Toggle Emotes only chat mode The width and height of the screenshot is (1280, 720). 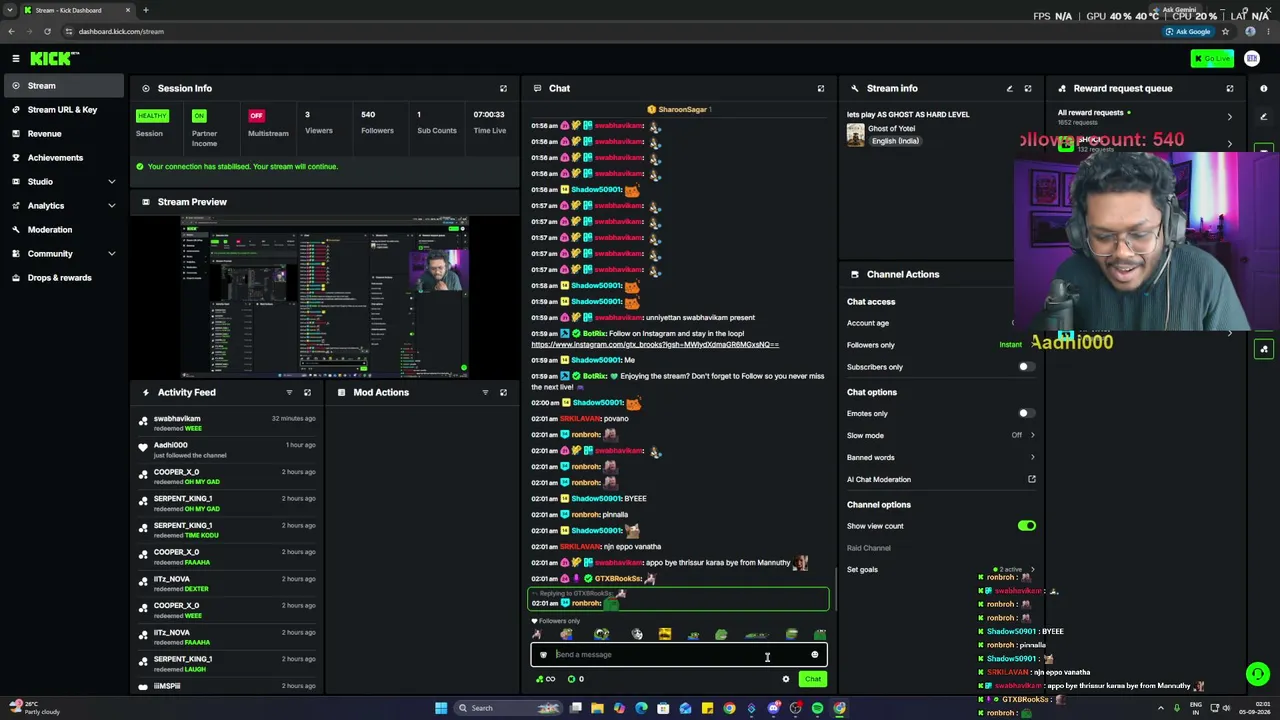click(1026, 413)
